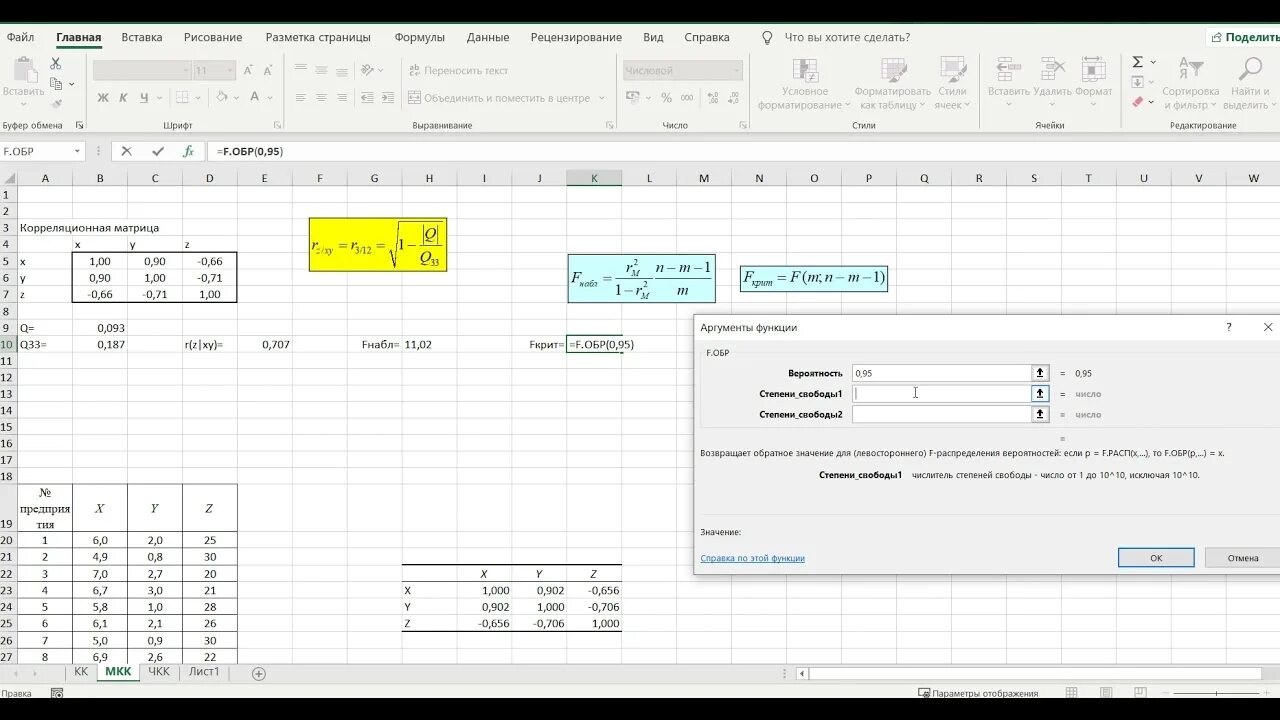Screen dimensions: 1280x720
Task: Switch to sheet tab ЧКК
Action: click(159, 672)
